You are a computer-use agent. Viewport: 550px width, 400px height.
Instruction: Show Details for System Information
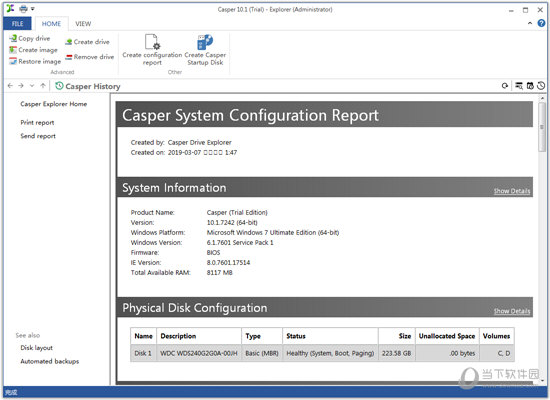[512, 191]
